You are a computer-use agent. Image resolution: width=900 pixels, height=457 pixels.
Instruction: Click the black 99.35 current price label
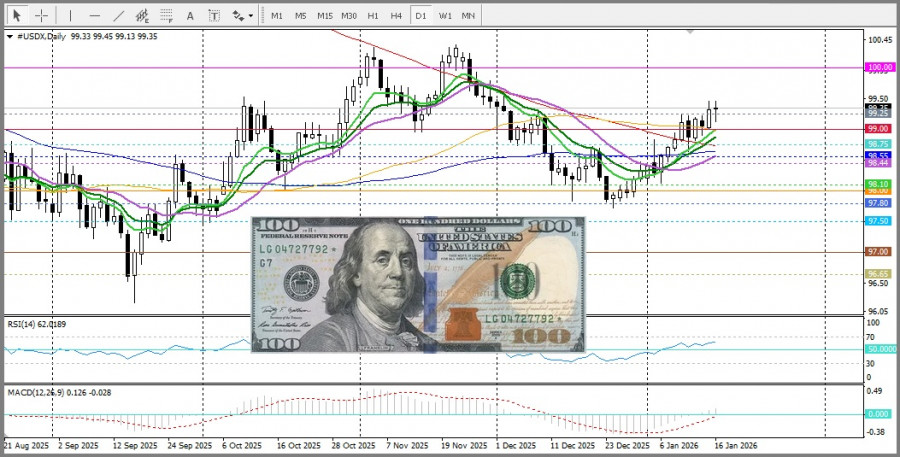tap(879, 107)
